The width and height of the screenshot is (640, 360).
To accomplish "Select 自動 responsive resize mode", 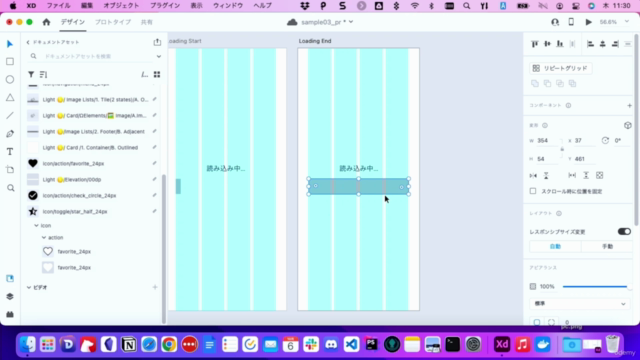I will pyautogui.click(x=555, y=247).
